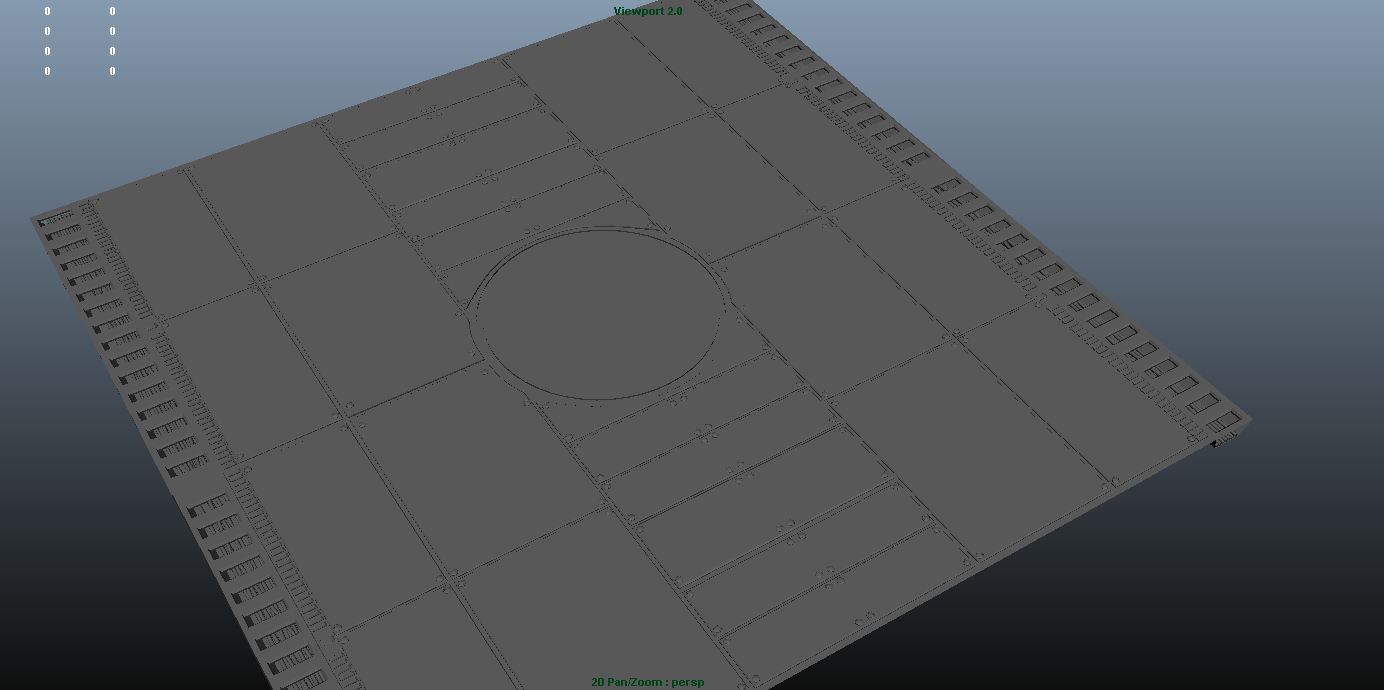Click the bottom zero in right HUD column
Viewport: 1384px width, 690px height.
pos(111,71)
